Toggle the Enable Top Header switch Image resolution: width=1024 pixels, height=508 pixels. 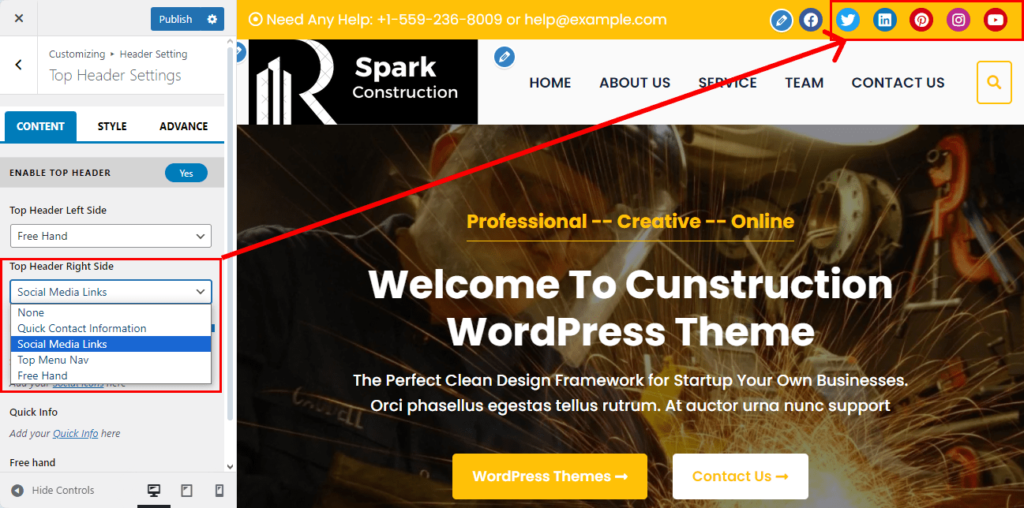186,173
